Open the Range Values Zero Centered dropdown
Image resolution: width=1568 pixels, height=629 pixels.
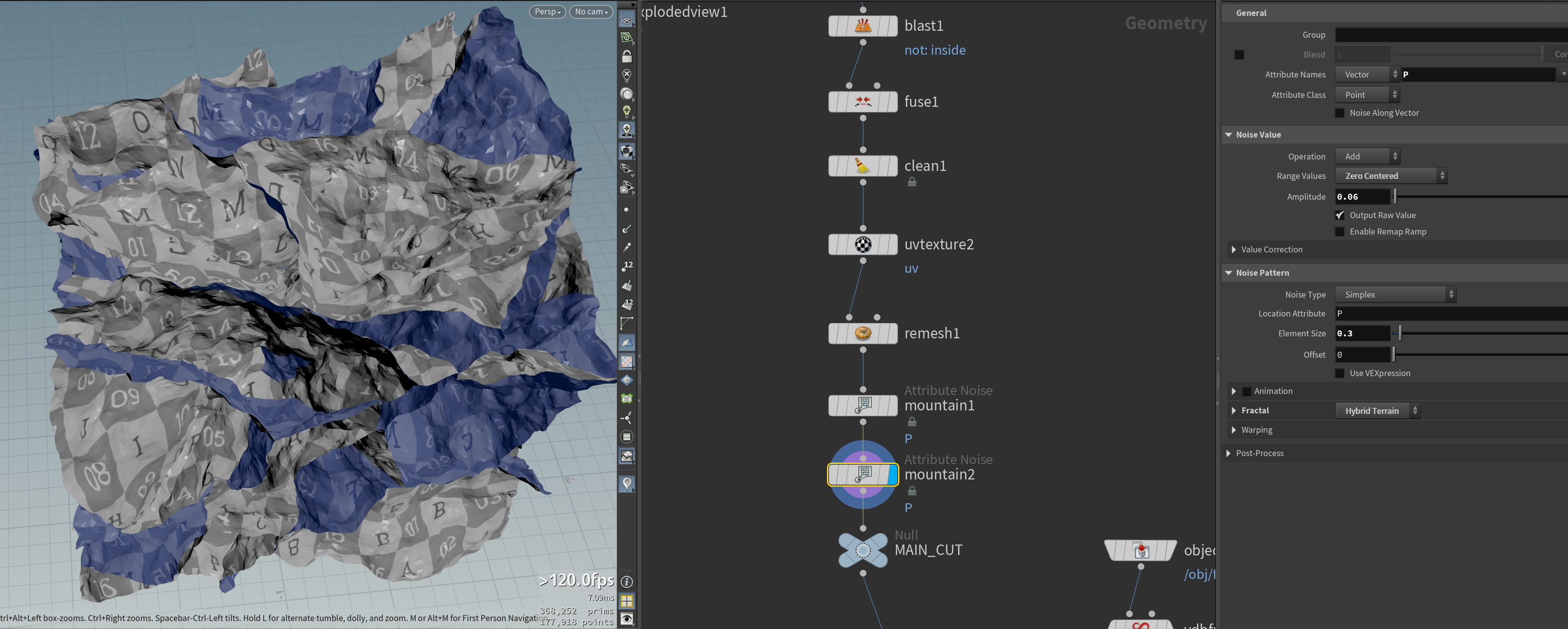(1391, 175)
